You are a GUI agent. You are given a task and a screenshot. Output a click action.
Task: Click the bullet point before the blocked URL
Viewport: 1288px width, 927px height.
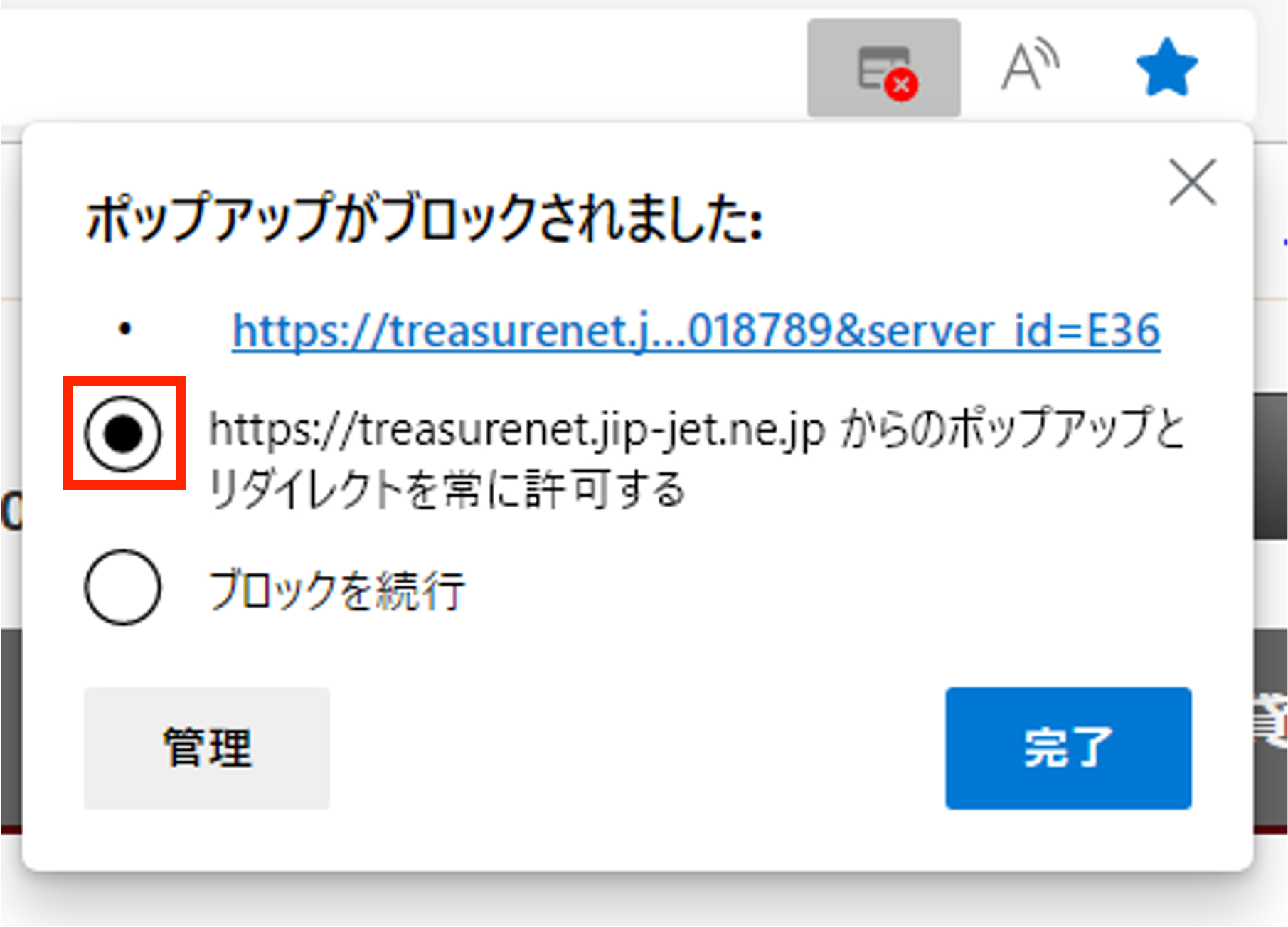coord(125,329)
